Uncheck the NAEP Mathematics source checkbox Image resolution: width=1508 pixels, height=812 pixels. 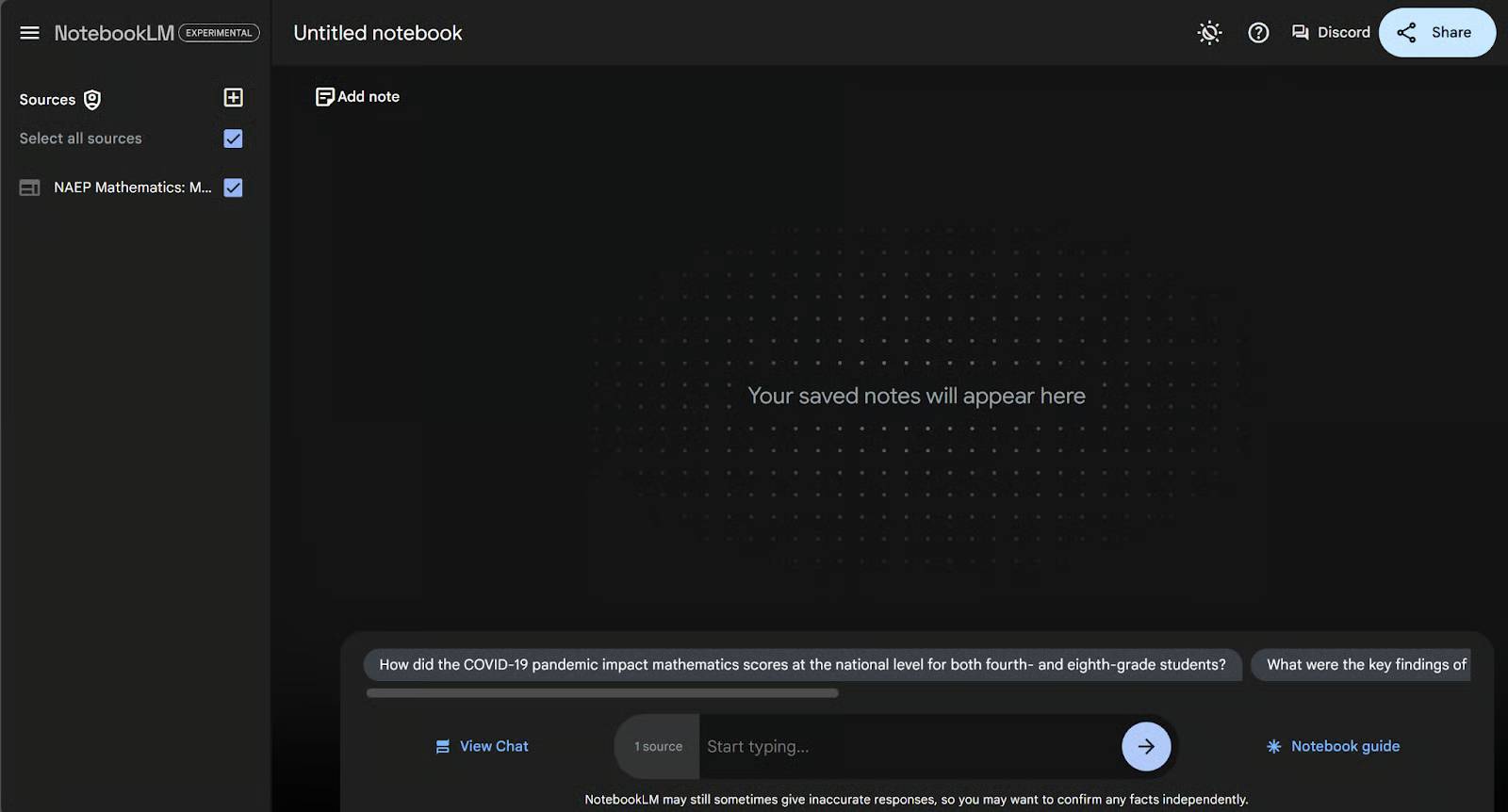[x=233, y=187]
